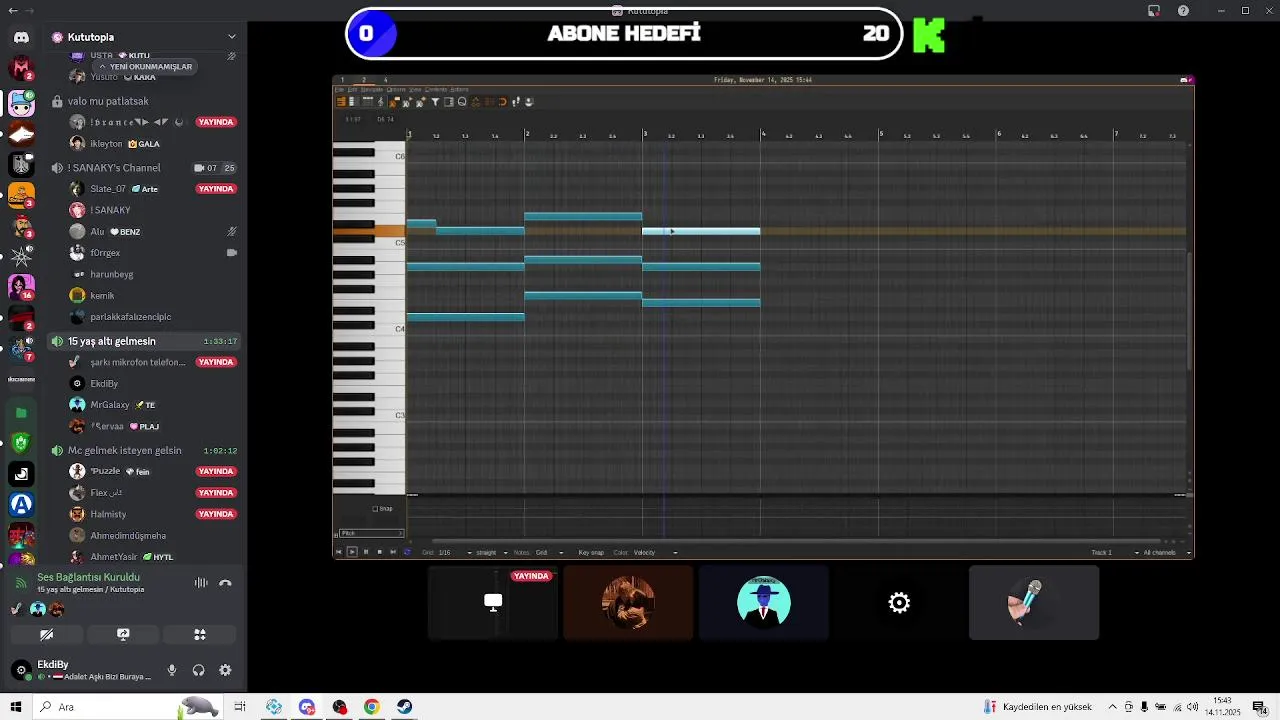
Task: Select notation clef view icon
Action: tap(381, 101)
